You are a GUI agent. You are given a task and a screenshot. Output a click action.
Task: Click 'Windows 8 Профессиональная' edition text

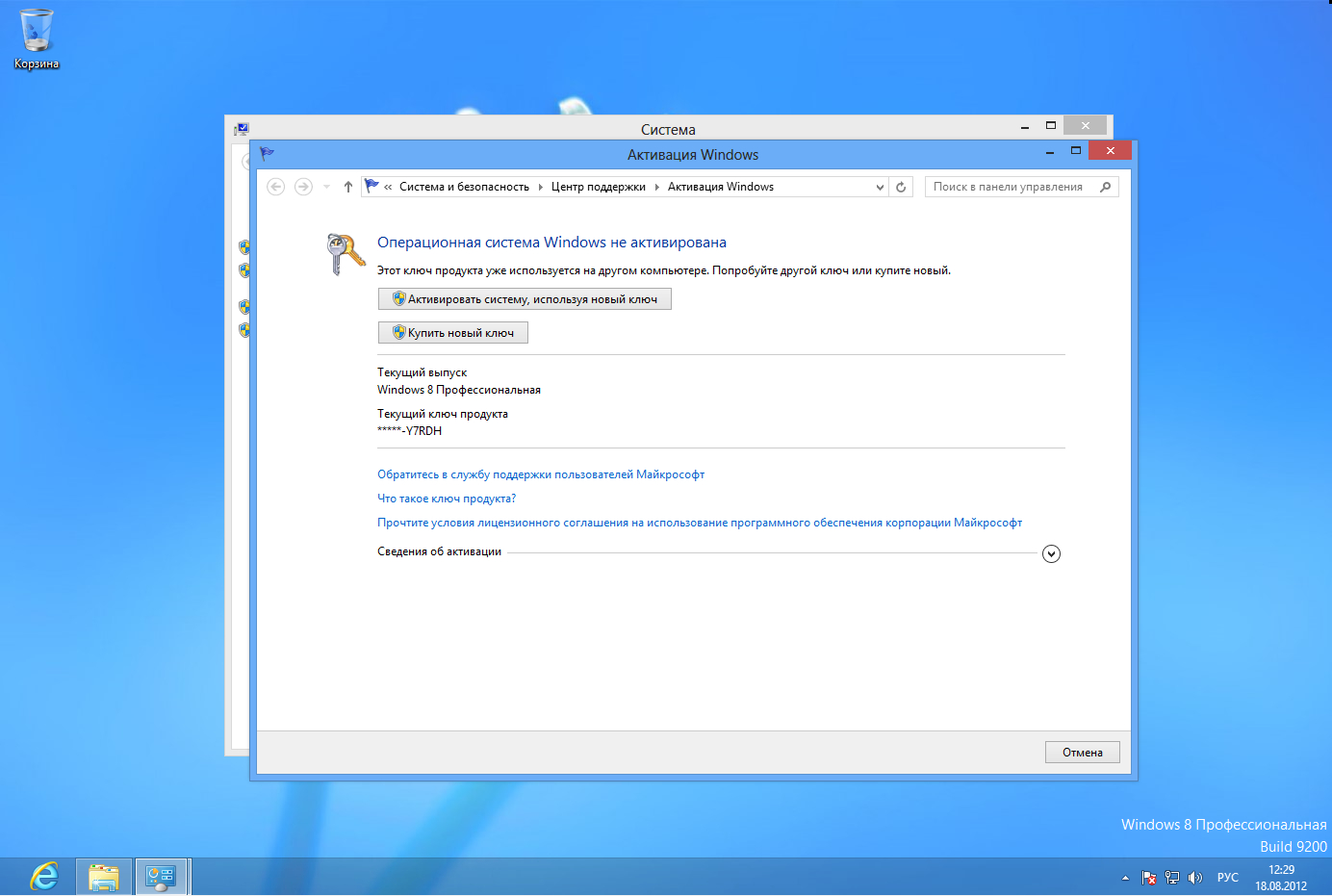(459, 390)
